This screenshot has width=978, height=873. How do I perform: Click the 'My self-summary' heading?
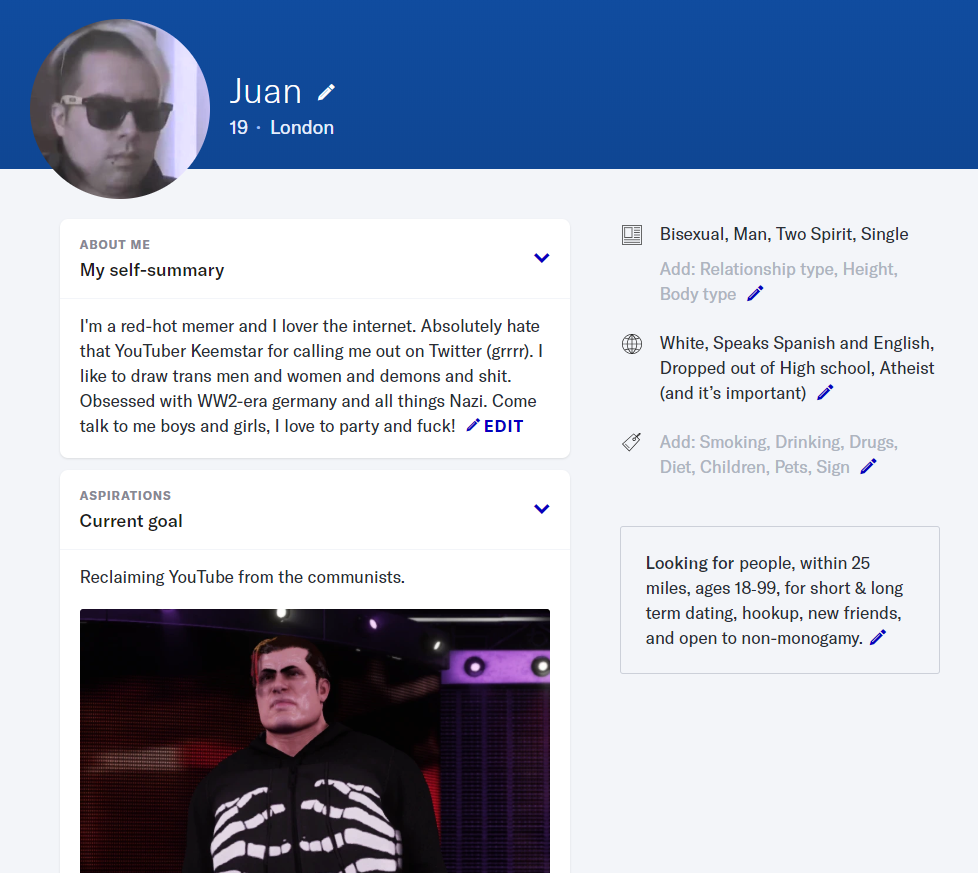[152, 270]
